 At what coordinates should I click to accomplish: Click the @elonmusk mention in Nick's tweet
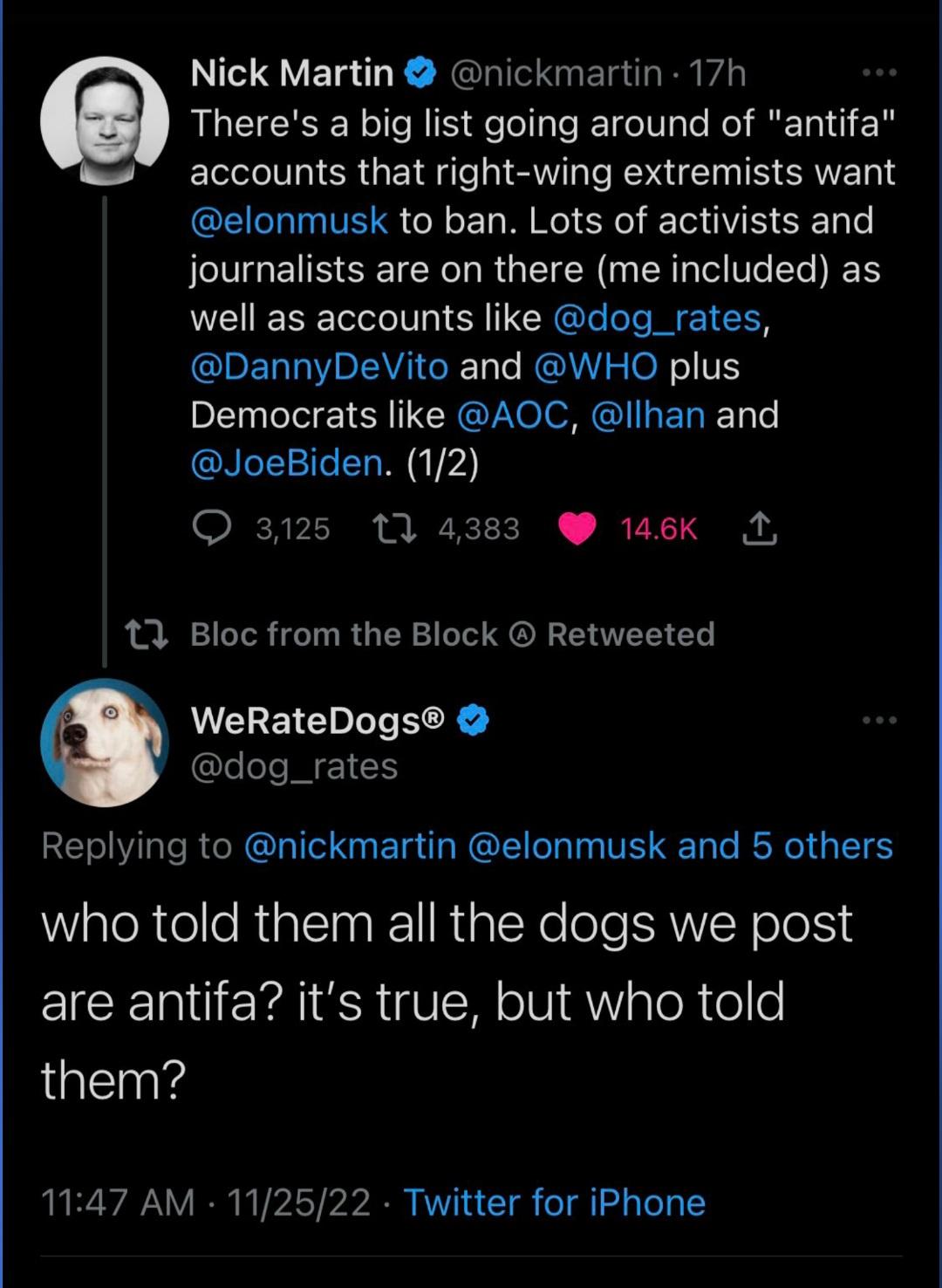coord(289,221)
